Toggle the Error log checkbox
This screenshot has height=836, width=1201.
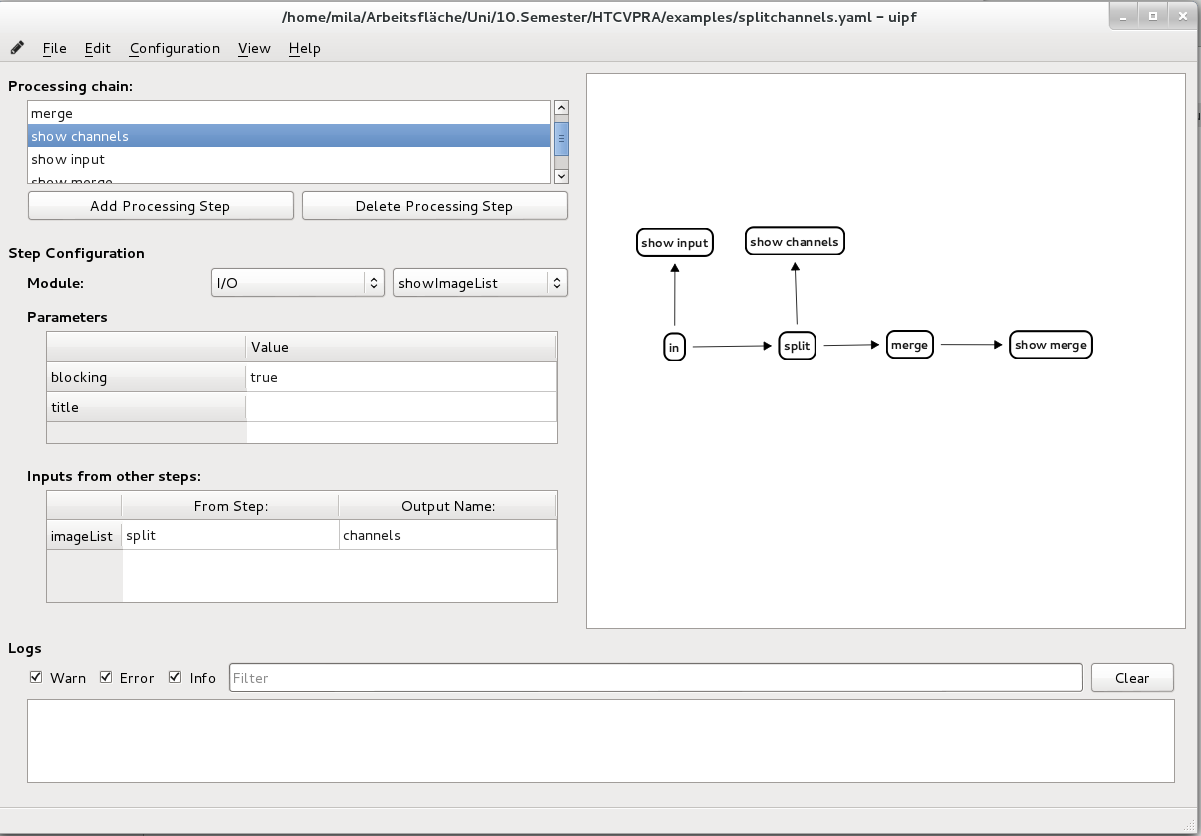pyautogui.click(x=106, y=677)
